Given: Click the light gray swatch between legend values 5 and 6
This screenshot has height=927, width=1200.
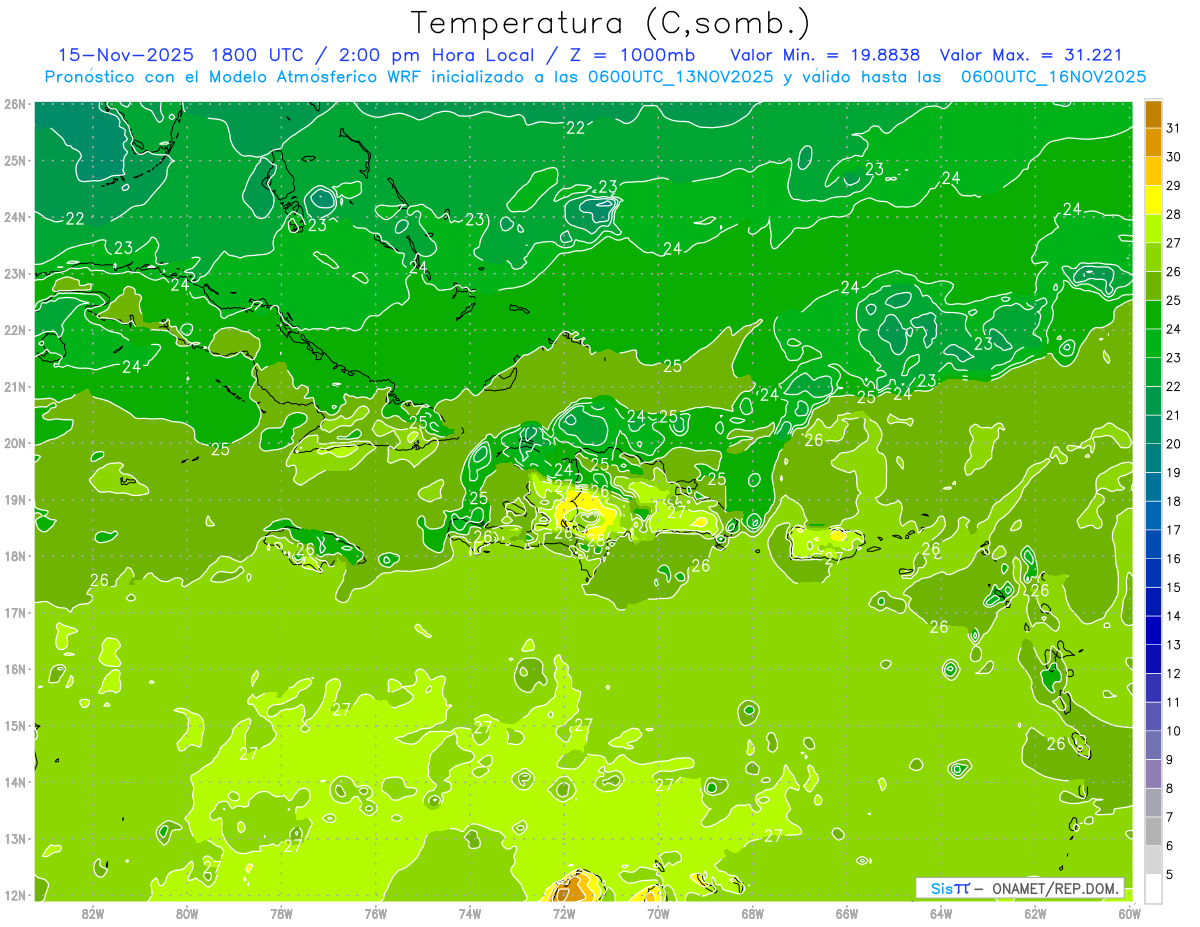Looking at the screenshot, I should (1153, 859).
